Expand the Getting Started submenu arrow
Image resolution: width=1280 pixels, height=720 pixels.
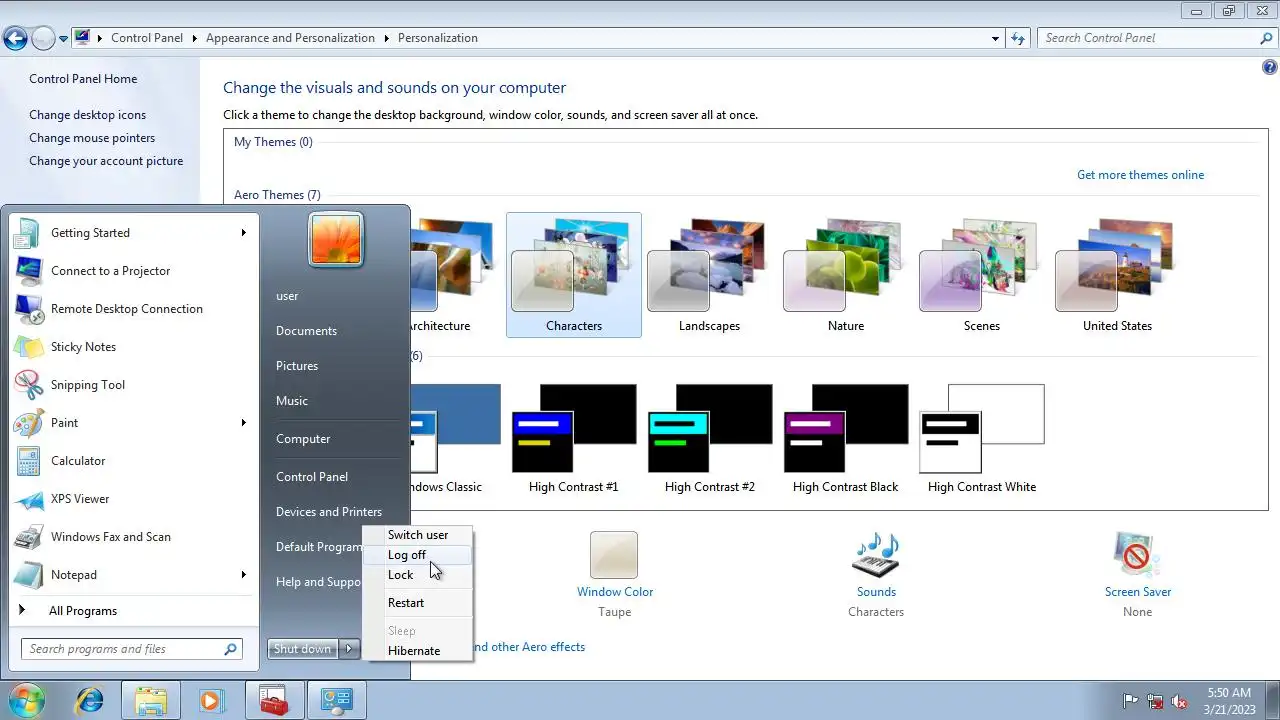(243, 233)
